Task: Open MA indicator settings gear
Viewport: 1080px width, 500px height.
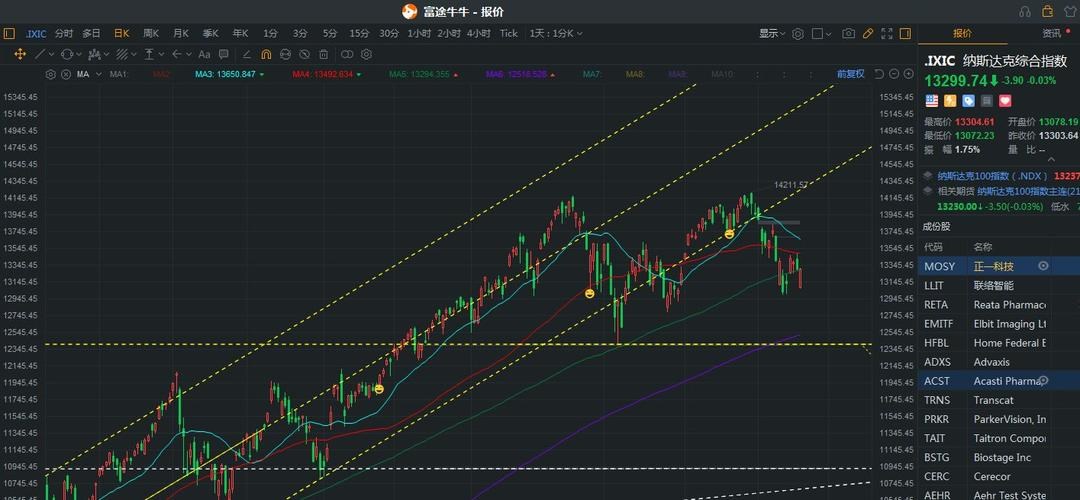Action: 50,74
